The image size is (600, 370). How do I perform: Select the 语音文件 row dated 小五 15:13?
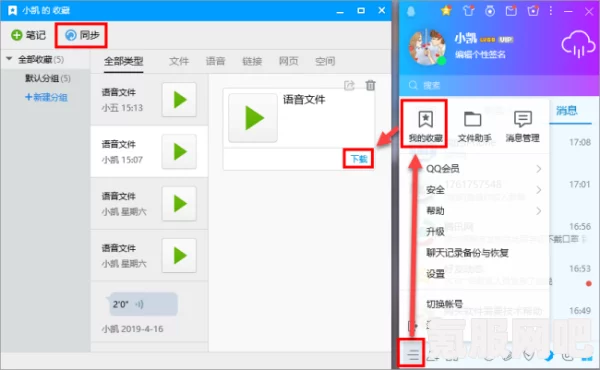[149, 99]
